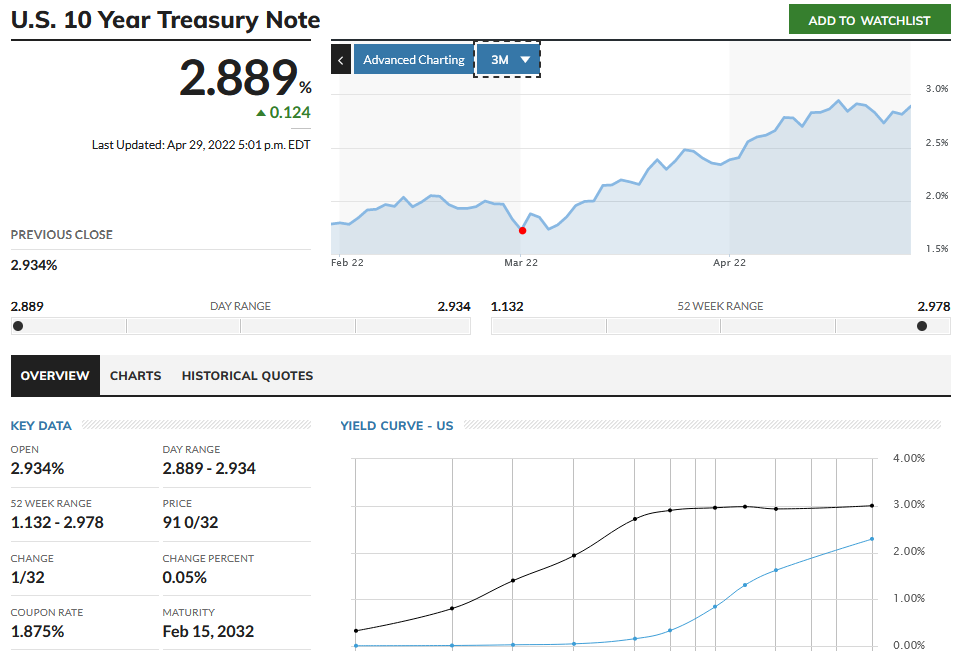Click the Key Data heading
955x651 pixels.
click(x=41, y=426)
